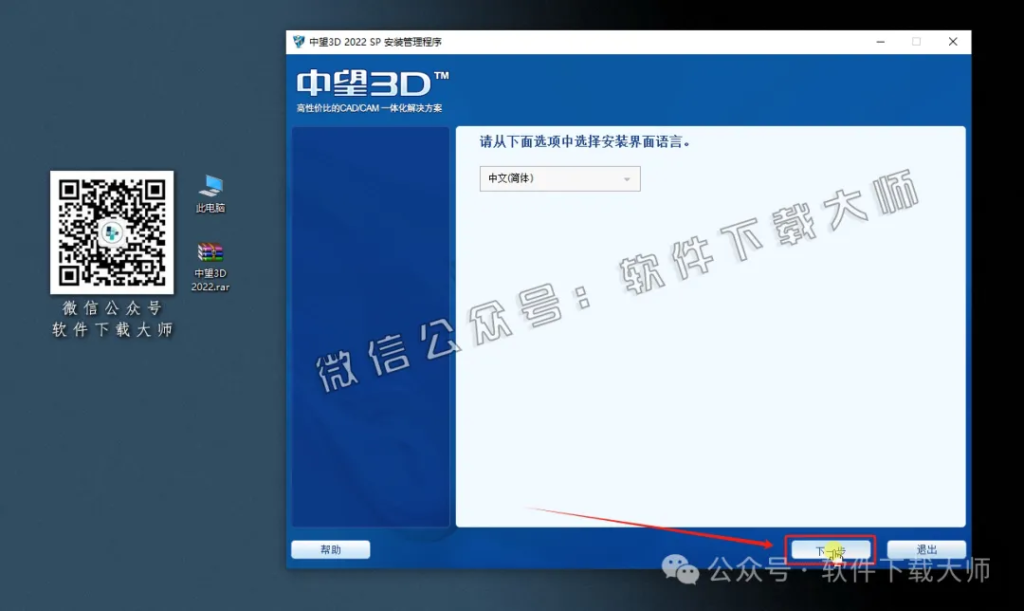1024x611 pixels.
Task: Click the blue monitor icon of 此电脑
Action: pos(210,184)
